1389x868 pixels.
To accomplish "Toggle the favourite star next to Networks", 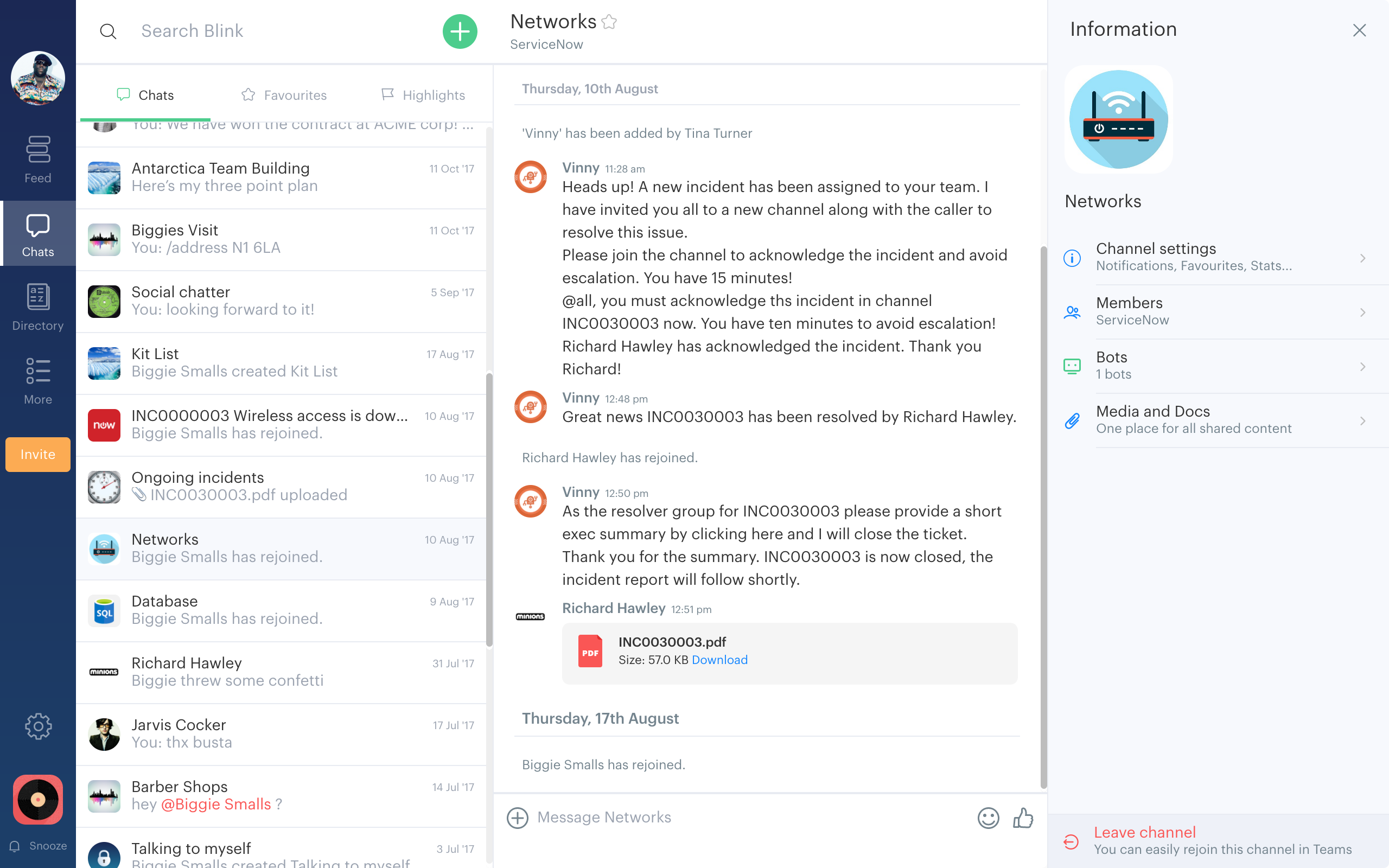I will tap(609, 22).
